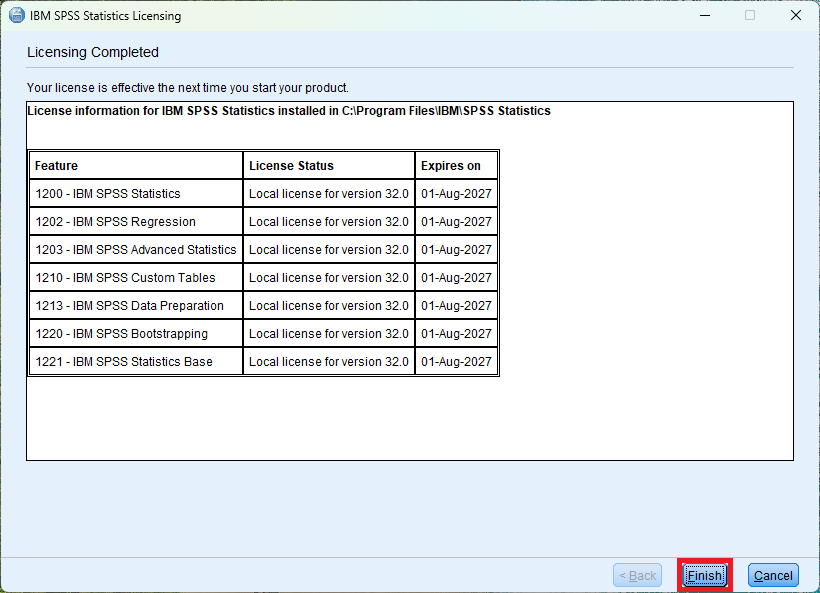Click the IBM SPSS Statistics Licensing window title

[x=106, y=16]
